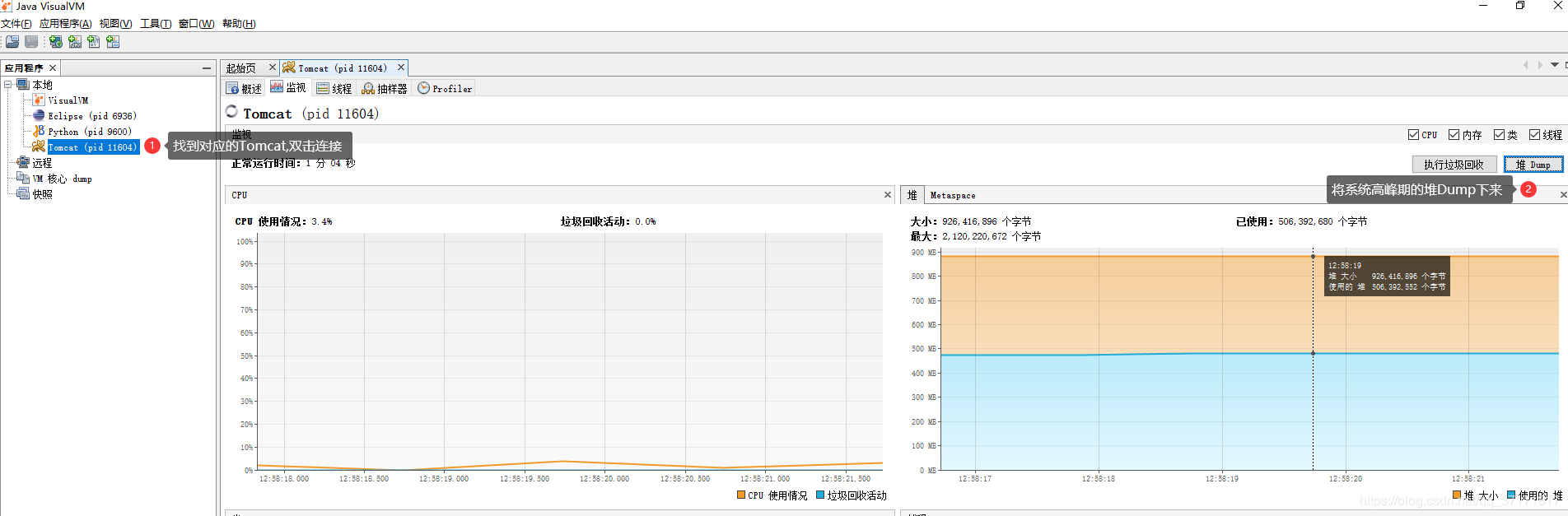
Task: Click the 本地 computer icon in tree
Action: pos(23,85)
